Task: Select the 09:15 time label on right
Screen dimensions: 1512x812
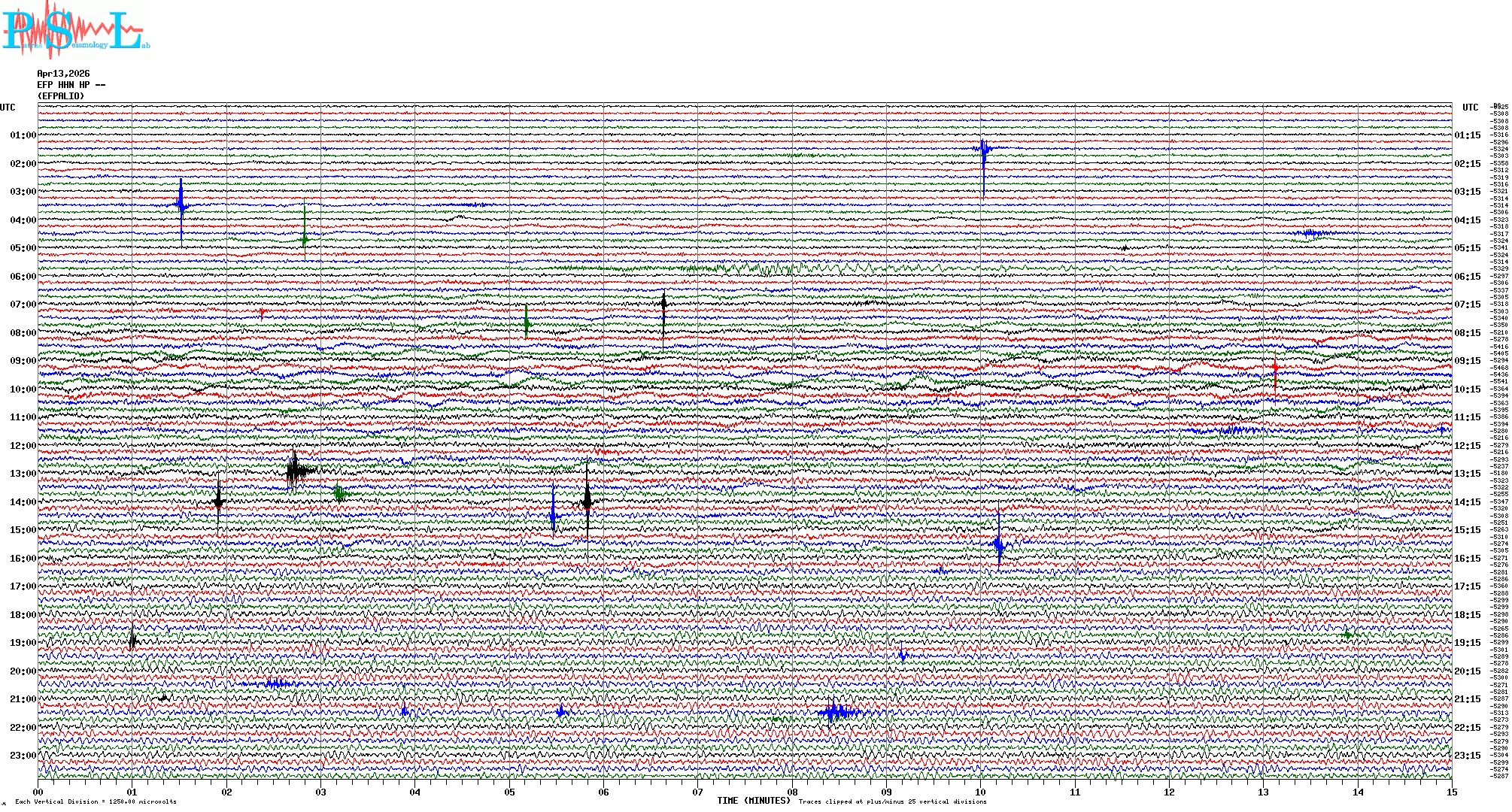Action: pos(1467,361)
